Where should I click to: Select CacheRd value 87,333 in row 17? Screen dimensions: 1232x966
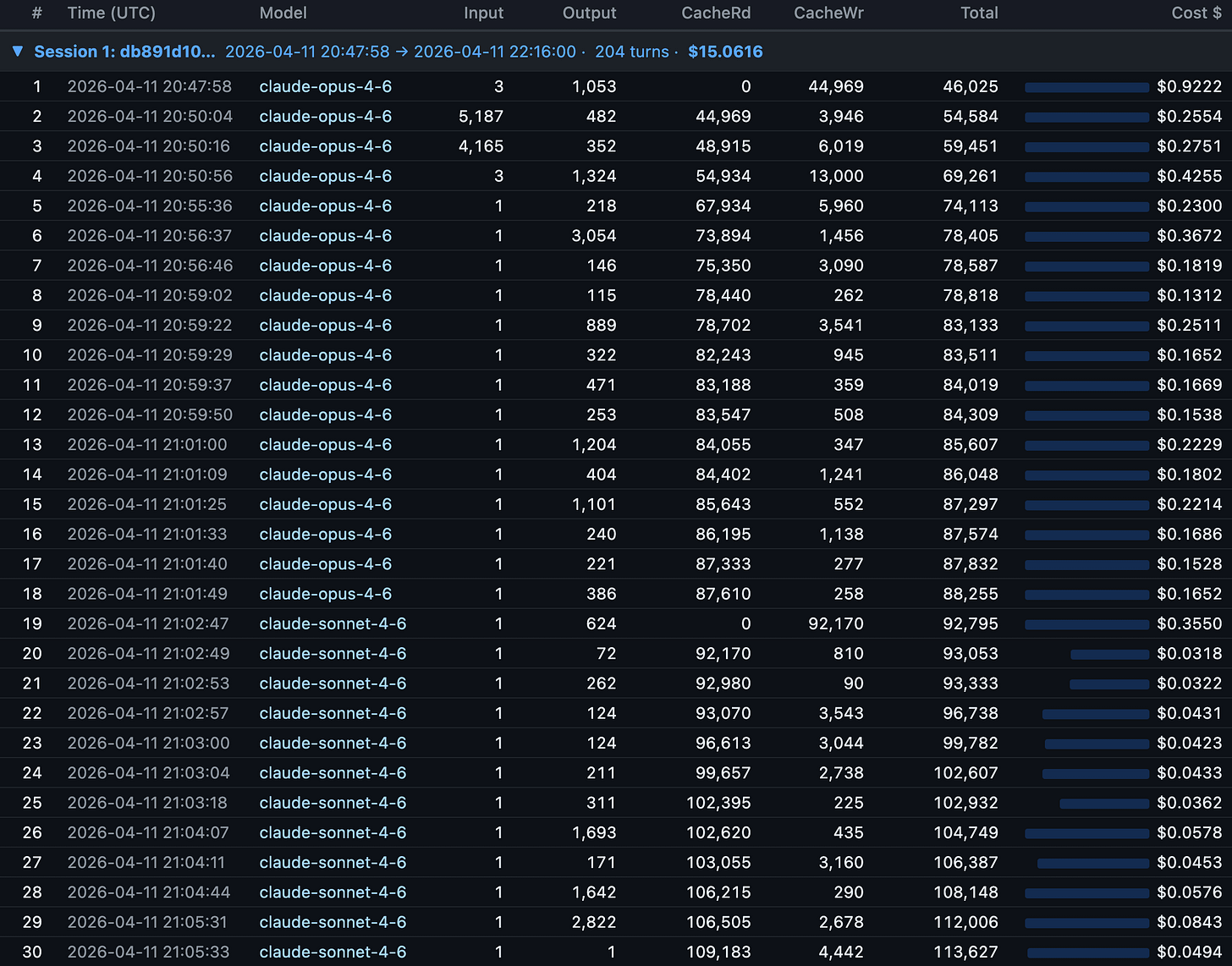pos(723,564)
